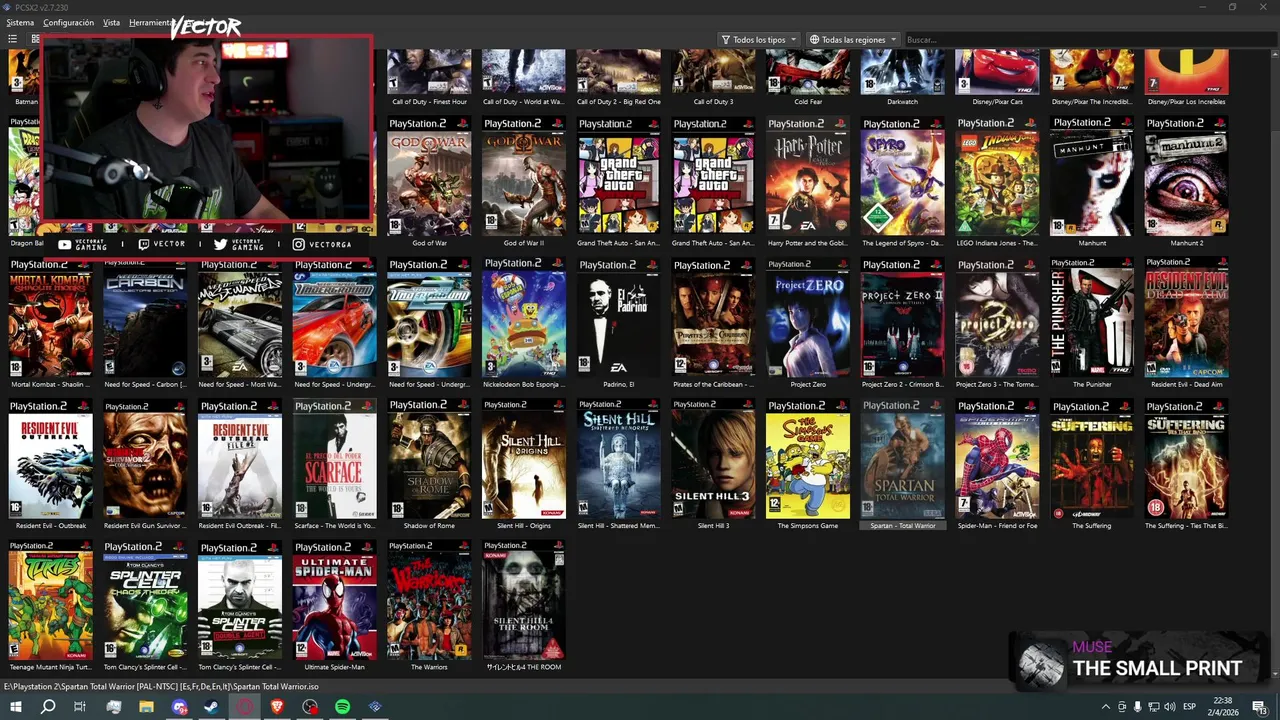
Task: Select the Silent Hill Shattered Memories cover
Action: [x=618, y=459]
